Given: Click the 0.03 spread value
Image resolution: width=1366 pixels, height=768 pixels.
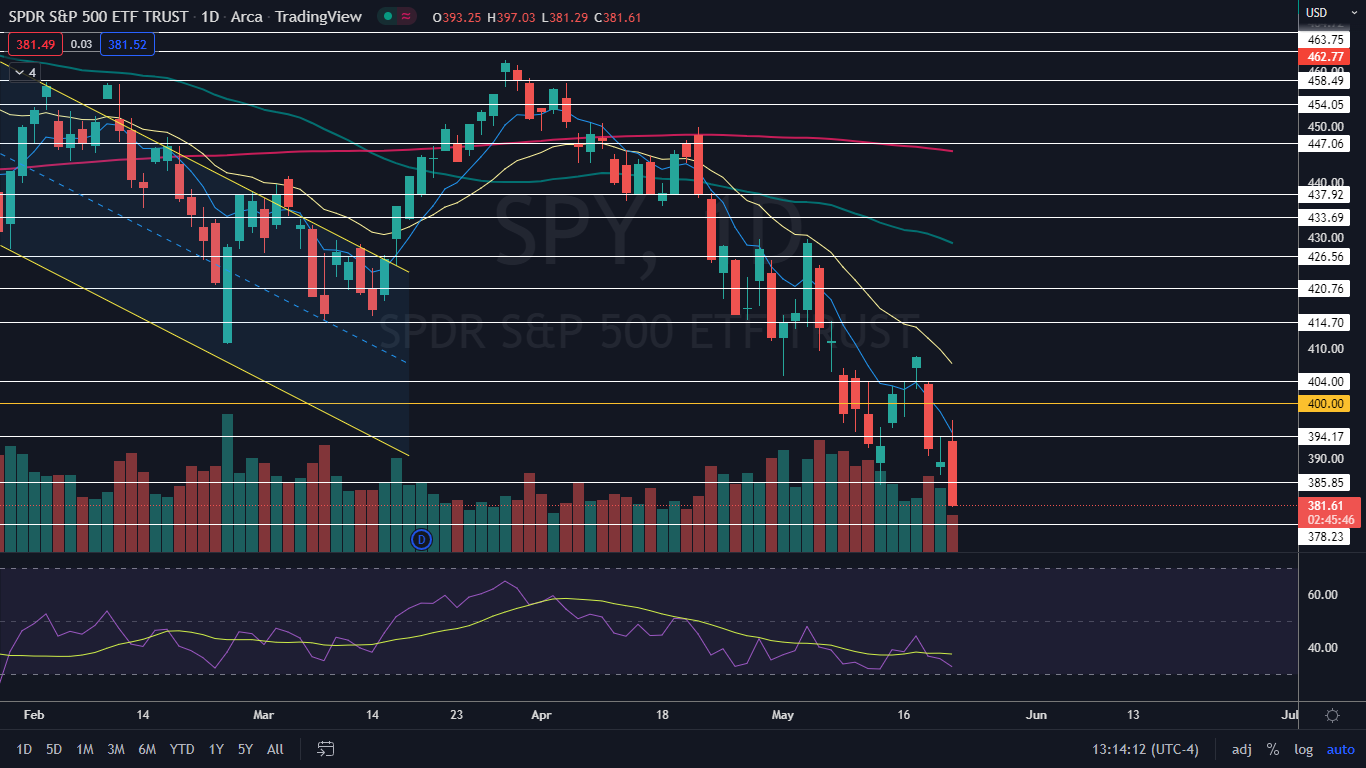Looking at the screenshot, I should (82, 43).
